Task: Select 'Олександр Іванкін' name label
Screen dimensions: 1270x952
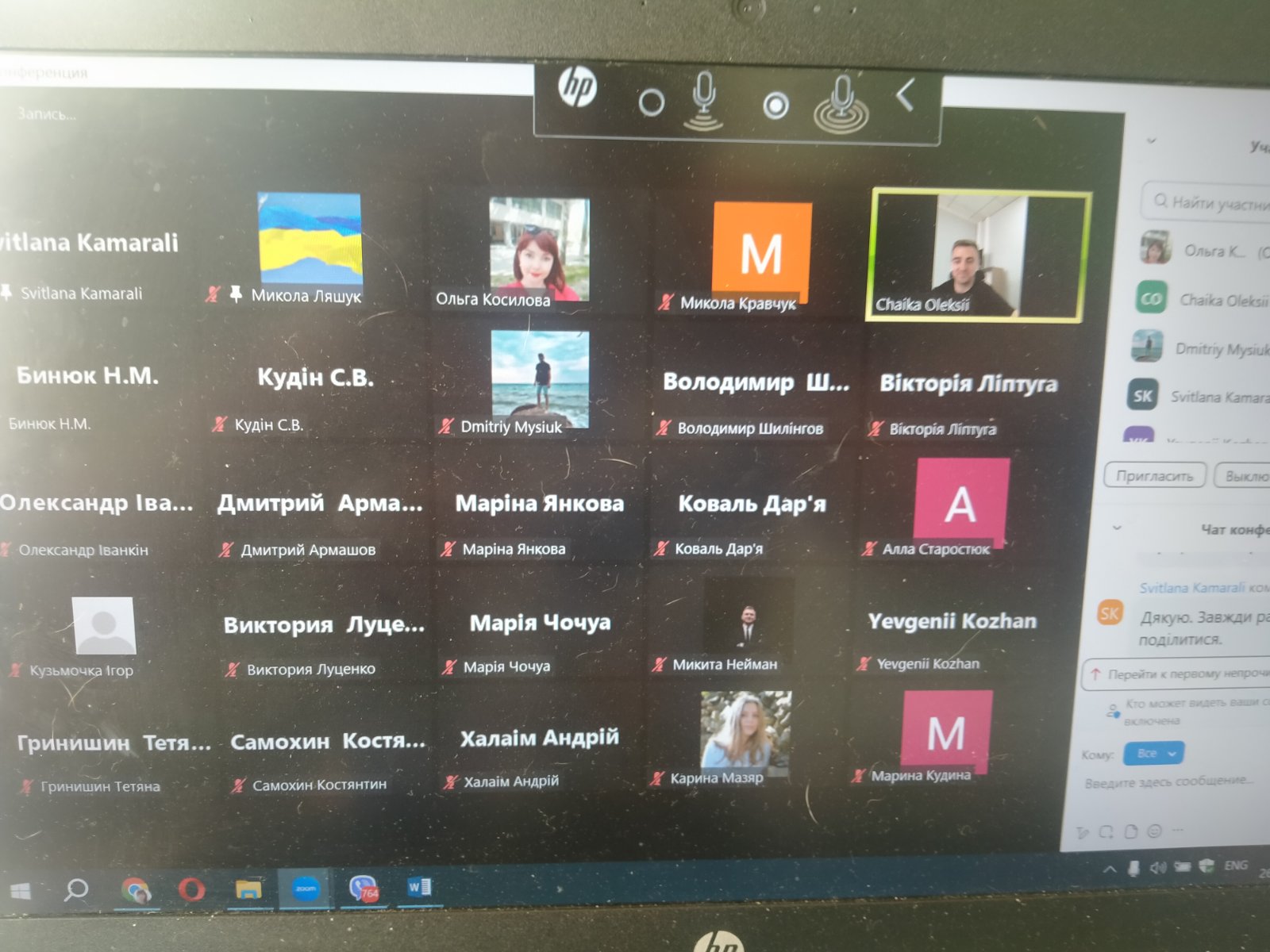Action: 83,550
